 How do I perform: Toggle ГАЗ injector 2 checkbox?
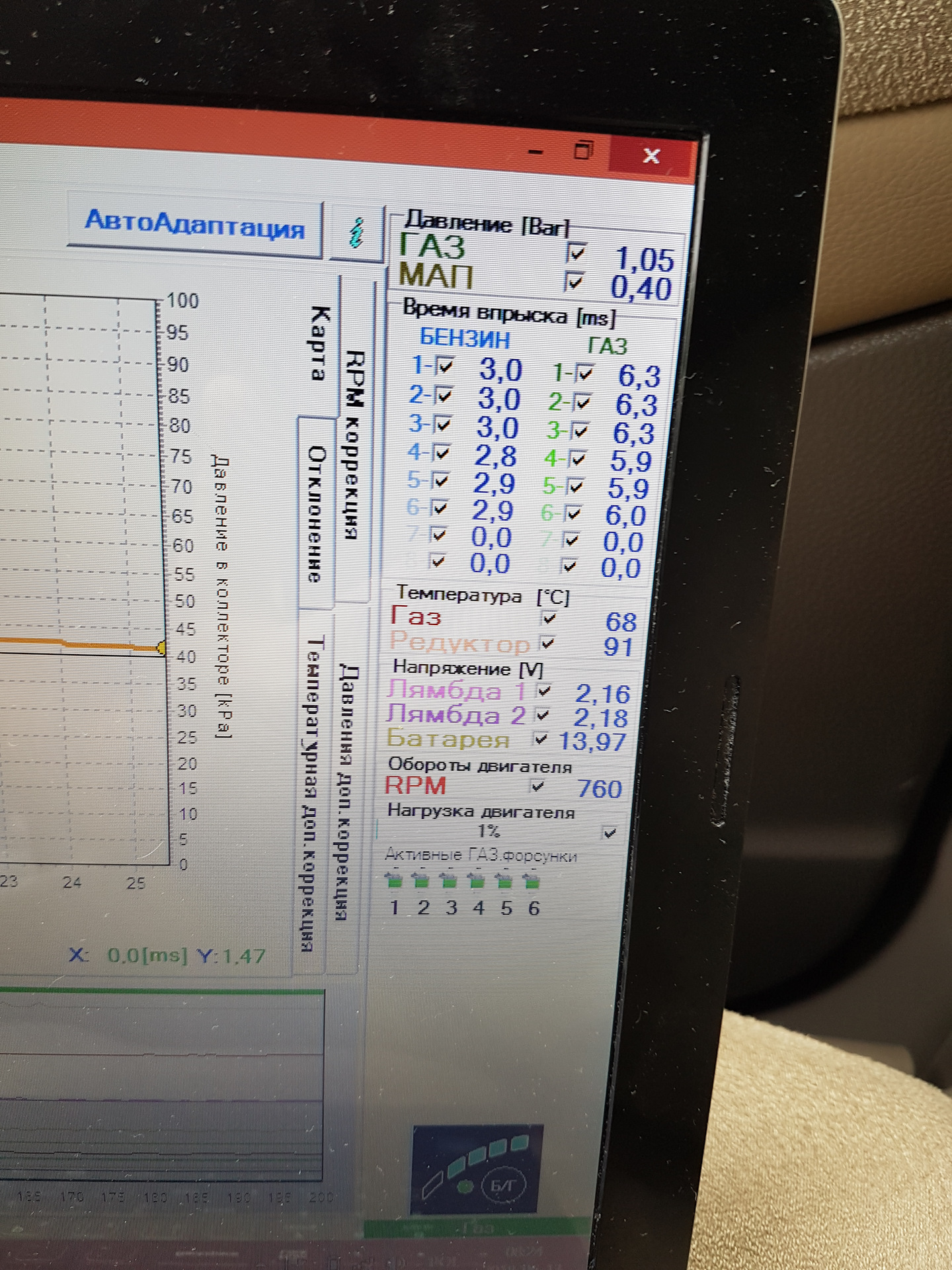pyautogui.click(x=582, y=402)
